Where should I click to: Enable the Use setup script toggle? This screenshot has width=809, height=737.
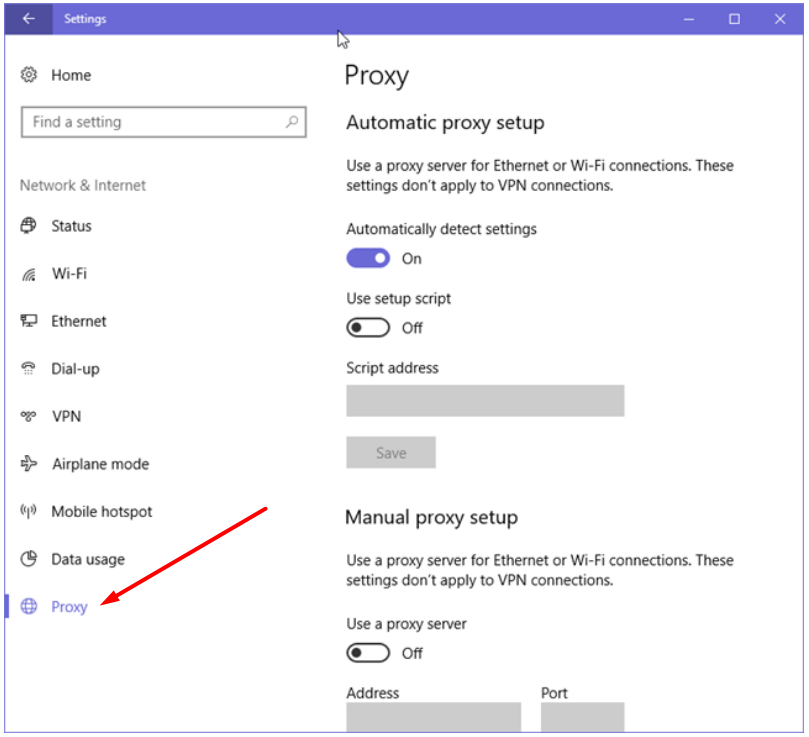click(368, 328)
